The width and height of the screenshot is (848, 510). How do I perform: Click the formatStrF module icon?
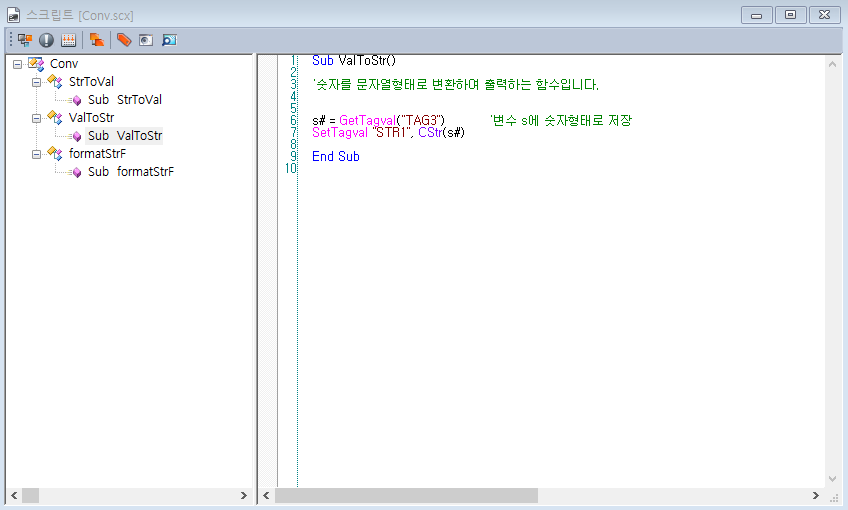(55, 154)
